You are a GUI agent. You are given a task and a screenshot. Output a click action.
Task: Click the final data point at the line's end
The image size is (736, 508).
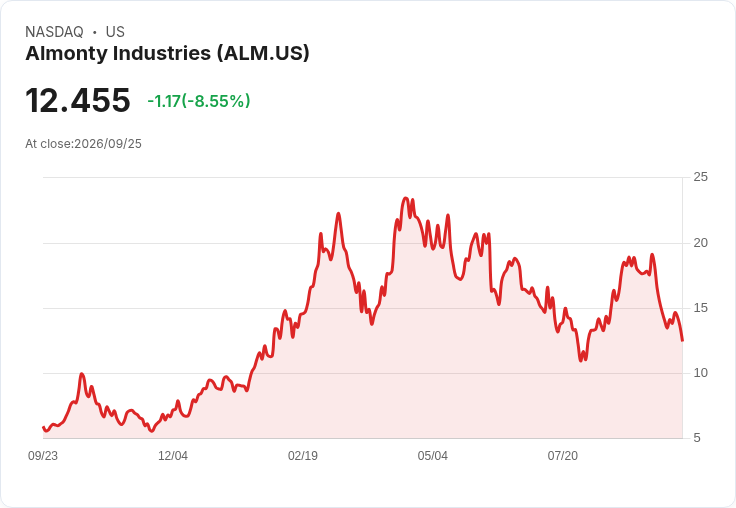pos(682,340)
